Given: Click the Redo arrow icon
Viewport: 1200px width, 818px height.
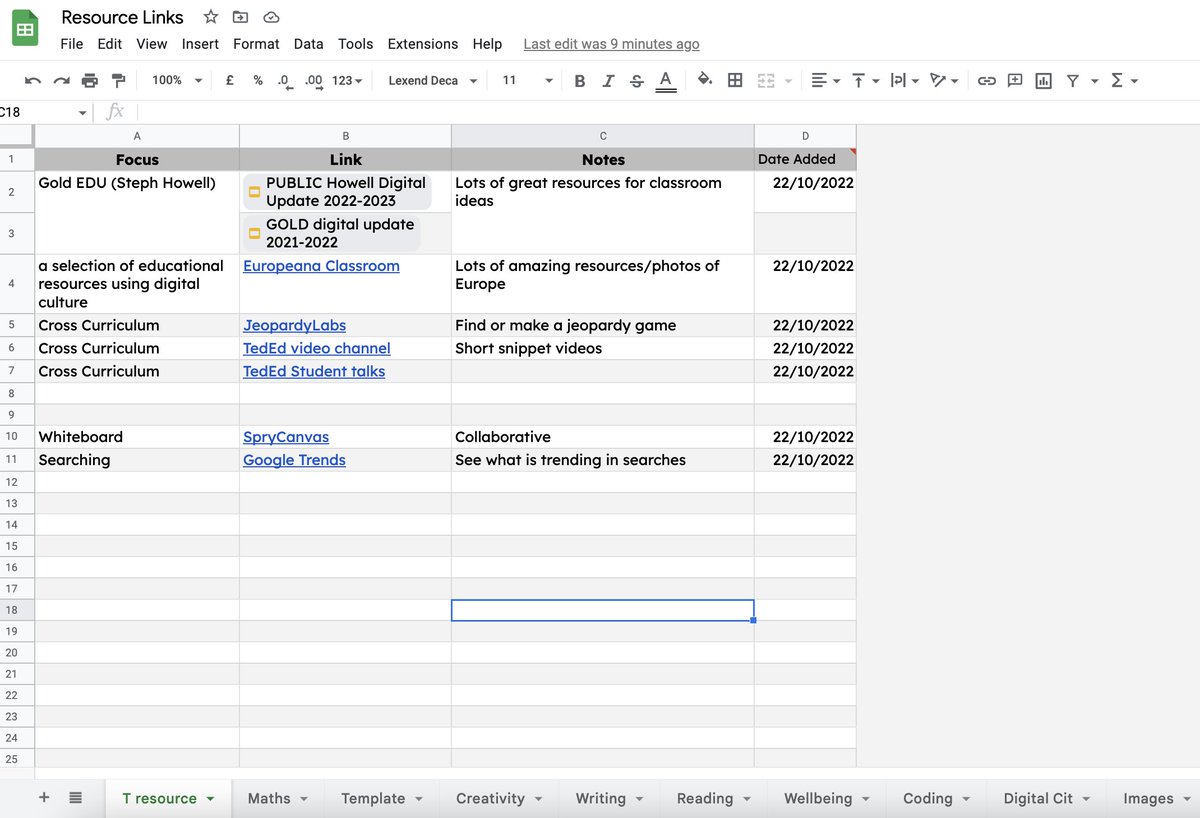Looking at the screenshot, I should pos(62,81).
